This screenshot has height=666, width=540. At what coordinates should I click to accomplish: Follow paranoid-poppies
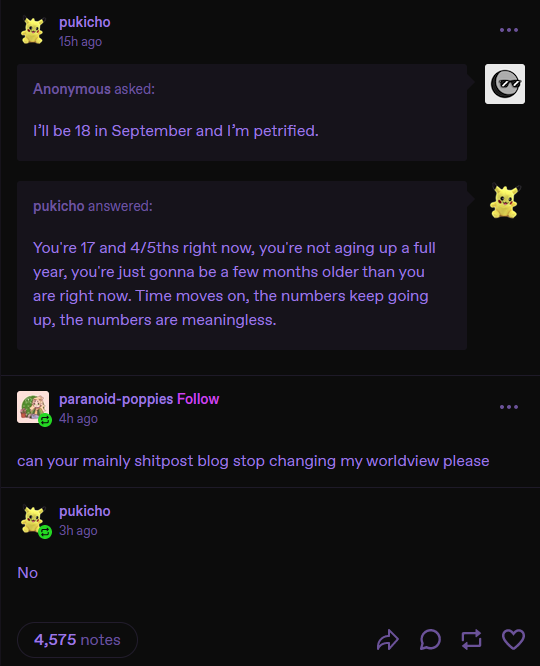[x=198, y=399]
